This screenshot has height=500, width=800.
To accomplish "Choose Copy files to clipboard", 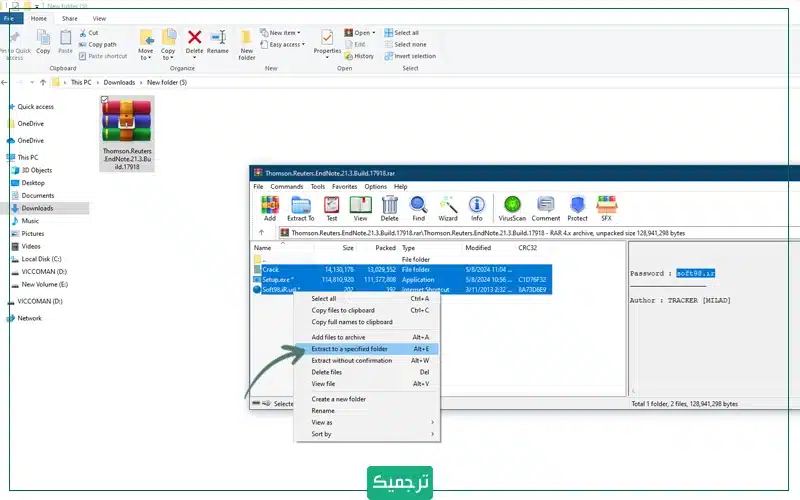I will coord(367,310).
